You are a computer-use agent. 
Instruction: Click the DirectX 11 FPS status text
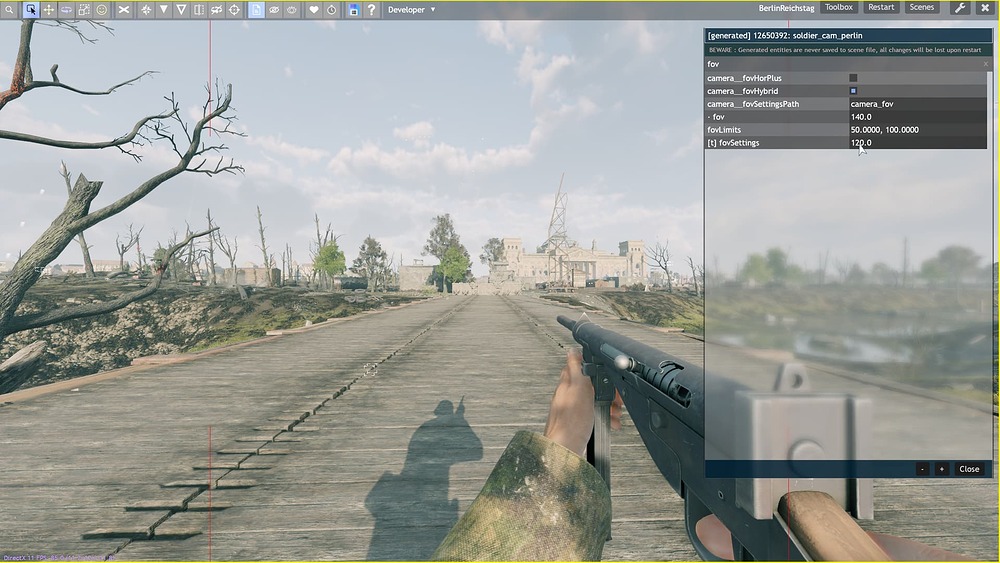click(x=59, y=558)
